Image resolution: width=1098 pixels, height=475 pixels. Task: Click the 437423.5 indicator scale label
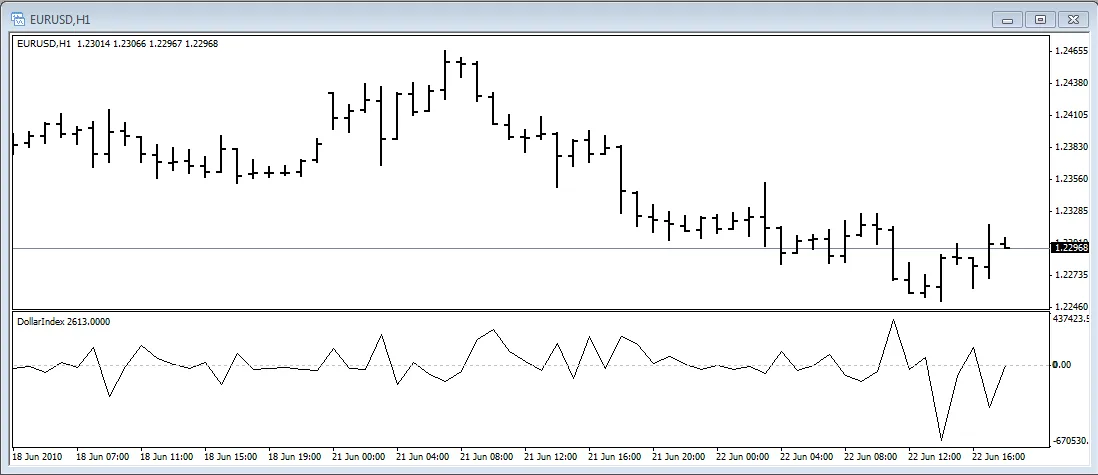(x=1070, y=318)
